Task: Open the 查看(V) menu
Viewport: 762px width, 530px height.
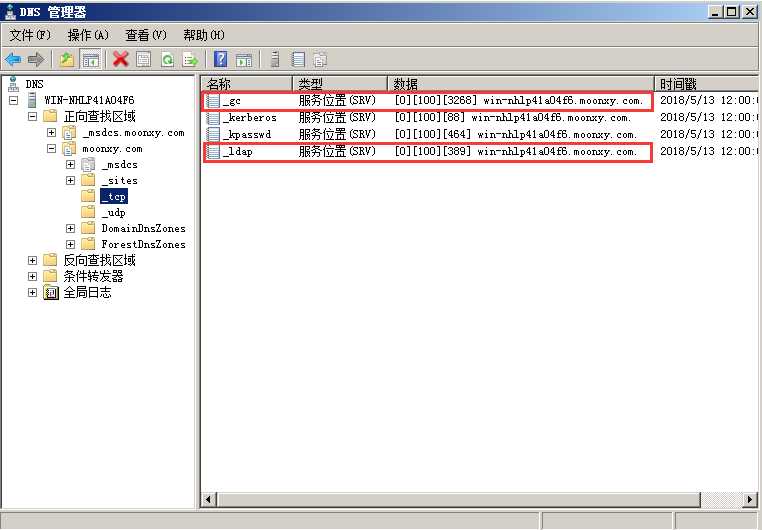Action: point(146,35)
